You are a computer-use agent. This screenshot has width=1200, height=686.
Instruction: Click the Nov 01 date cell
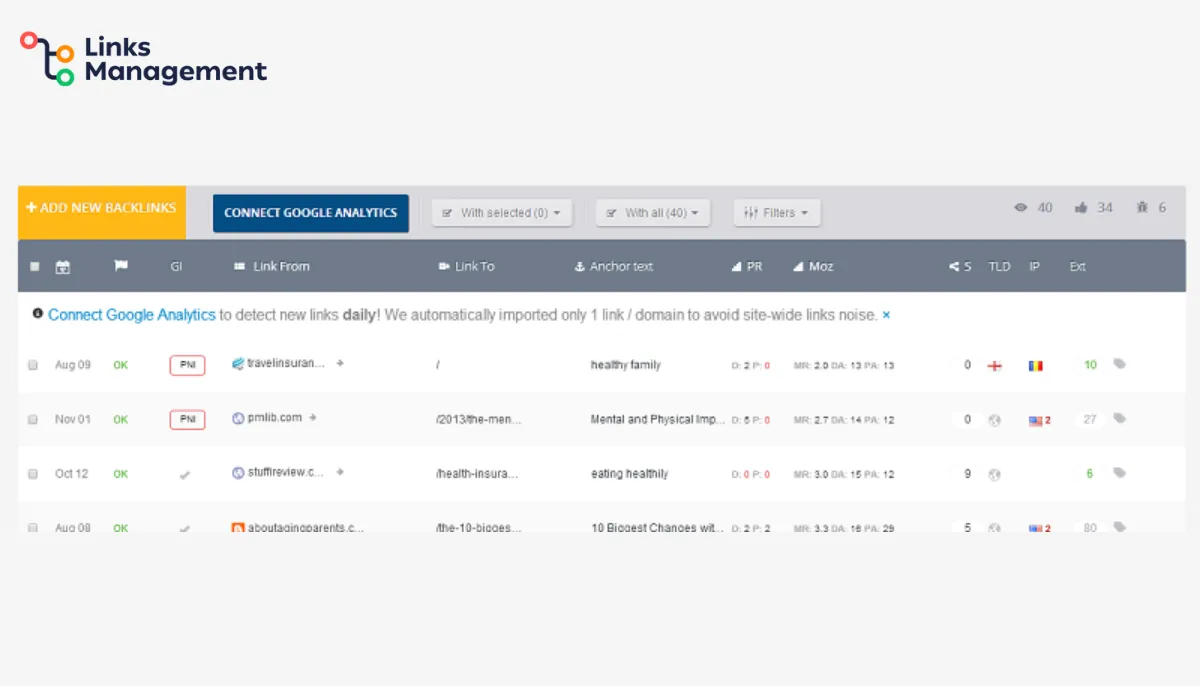click(72, 420)
